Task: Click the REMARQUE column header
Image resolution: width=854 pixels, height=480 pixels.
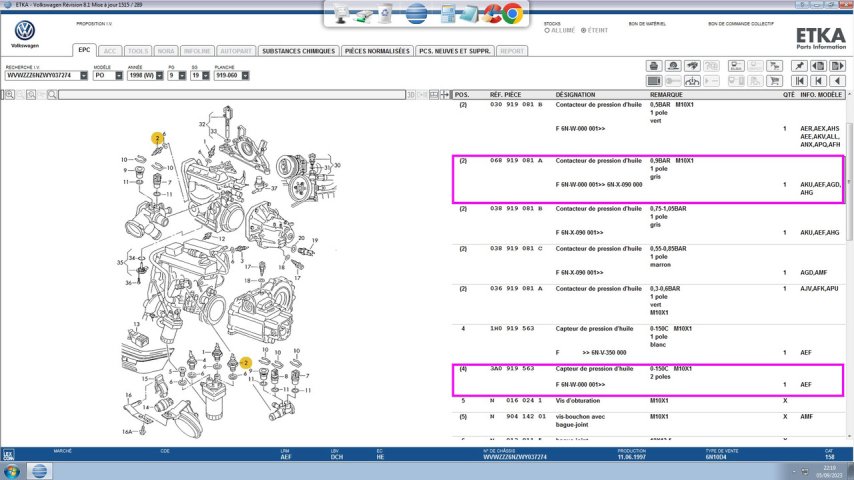Action: coord(666,95)
